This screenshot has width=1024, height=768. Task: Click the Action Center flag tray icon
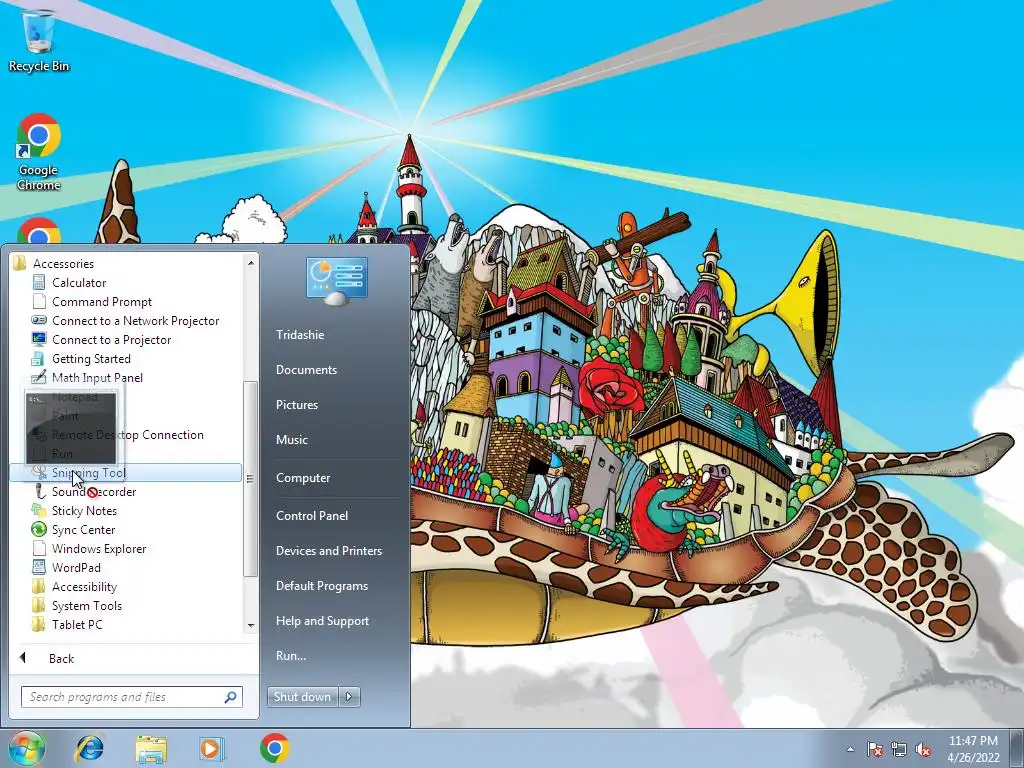click(x=875, y=749)
